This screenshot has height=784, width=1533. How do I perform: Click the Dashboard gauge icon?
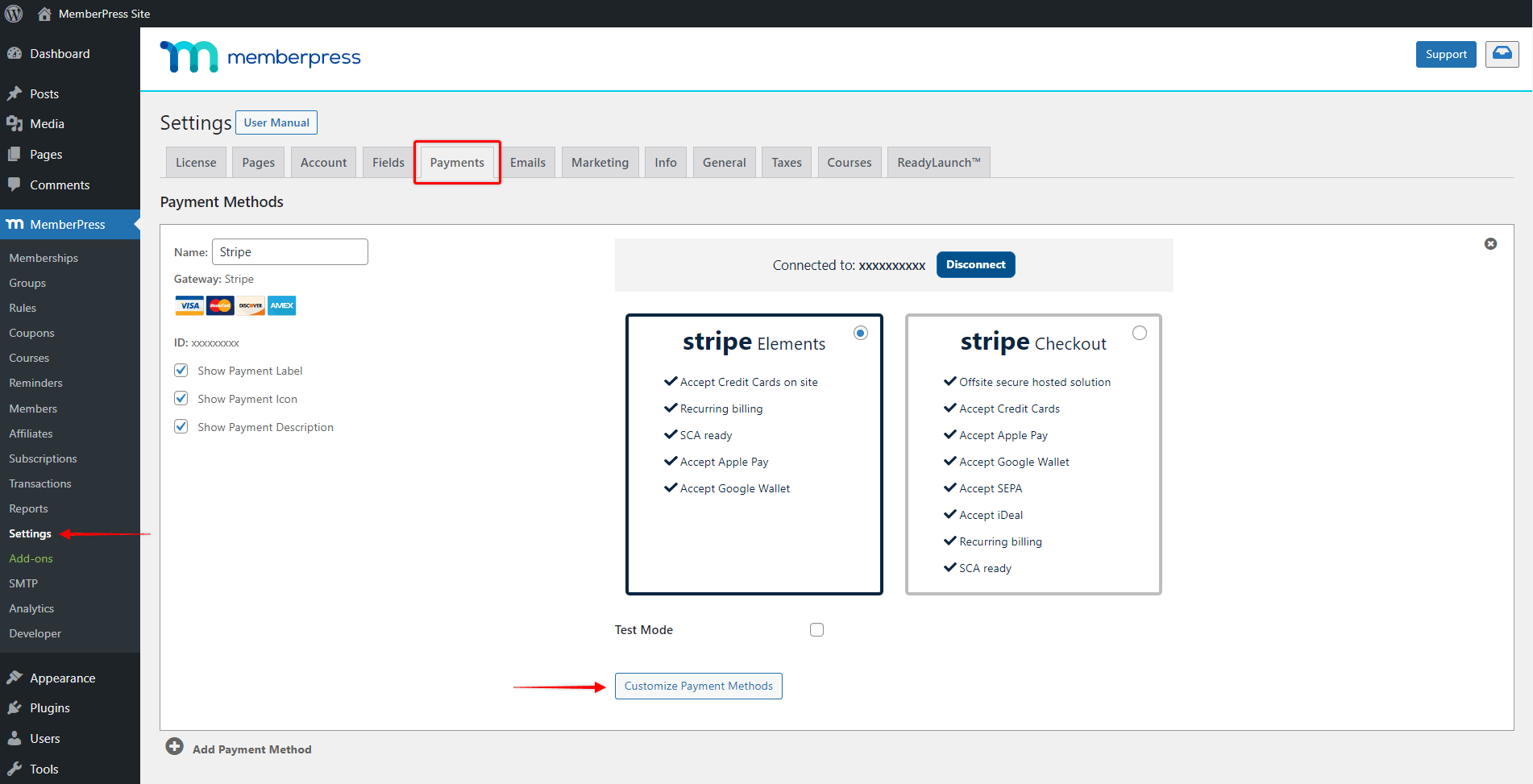(x=15, y=53)
